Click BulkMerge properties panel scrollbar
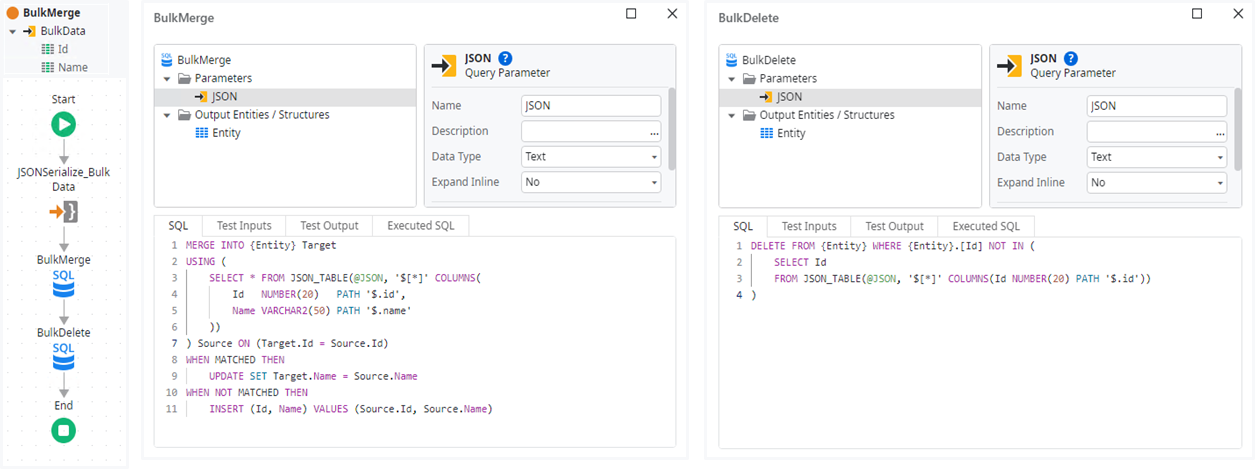This screenshot has width=1255, height=469. tap(672, 128)
